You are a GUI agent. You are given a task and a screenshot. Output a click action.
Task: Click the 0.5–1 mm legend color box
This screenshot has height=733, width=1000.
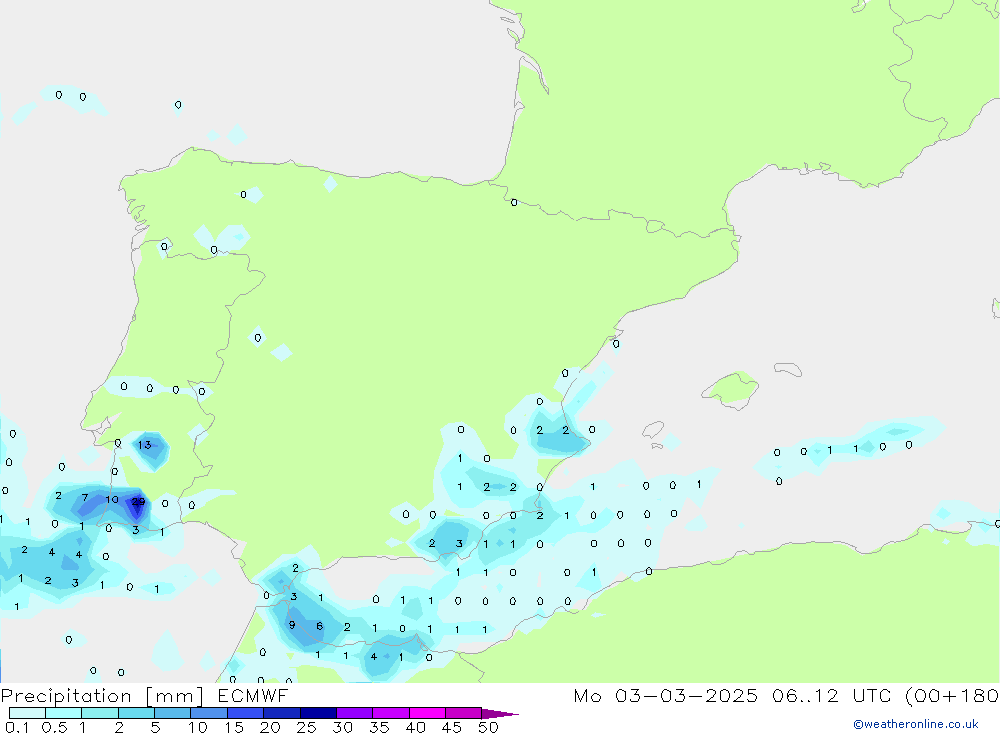pyautogui.click(x=64, y=713)
